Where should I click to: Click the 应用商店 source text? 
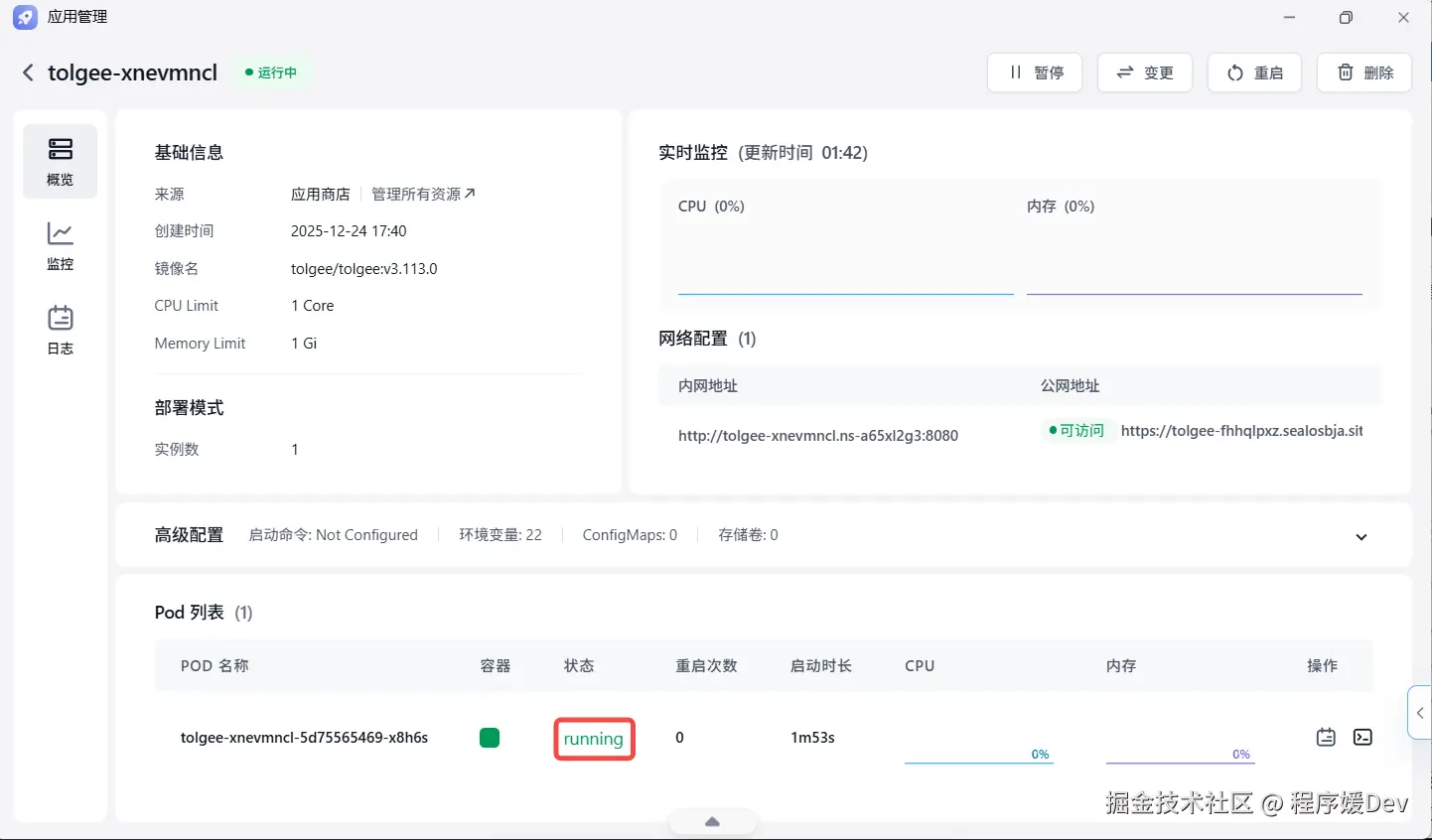(320, 194)
